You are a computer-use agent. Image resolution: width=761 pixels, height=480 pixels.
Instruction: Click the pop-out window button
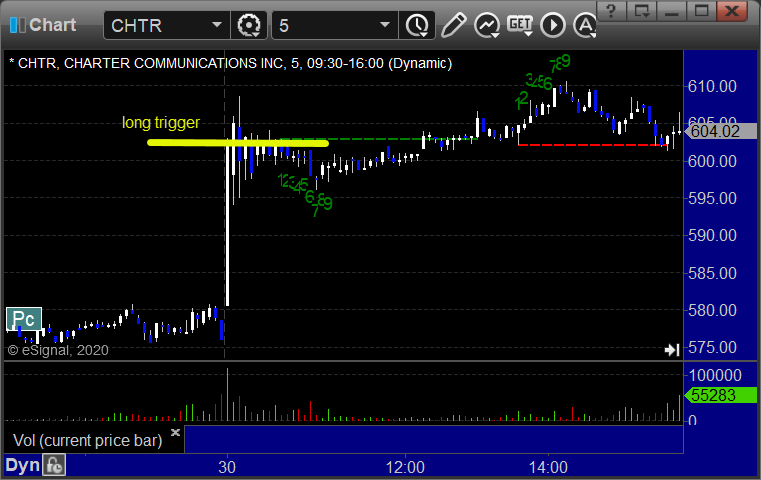642,11
